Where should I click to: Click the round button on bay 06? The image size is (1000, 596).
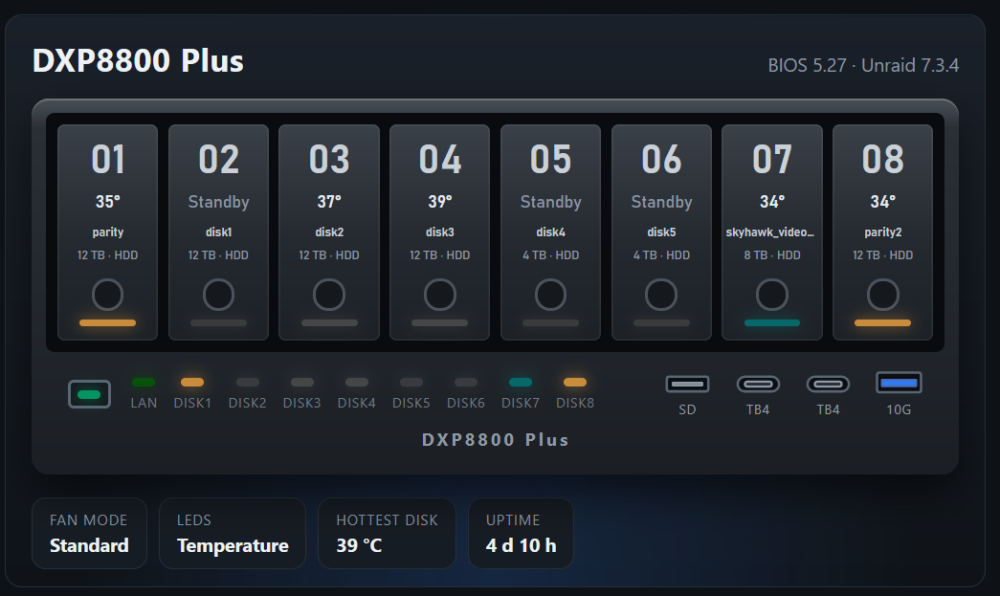tap(661, 294)
